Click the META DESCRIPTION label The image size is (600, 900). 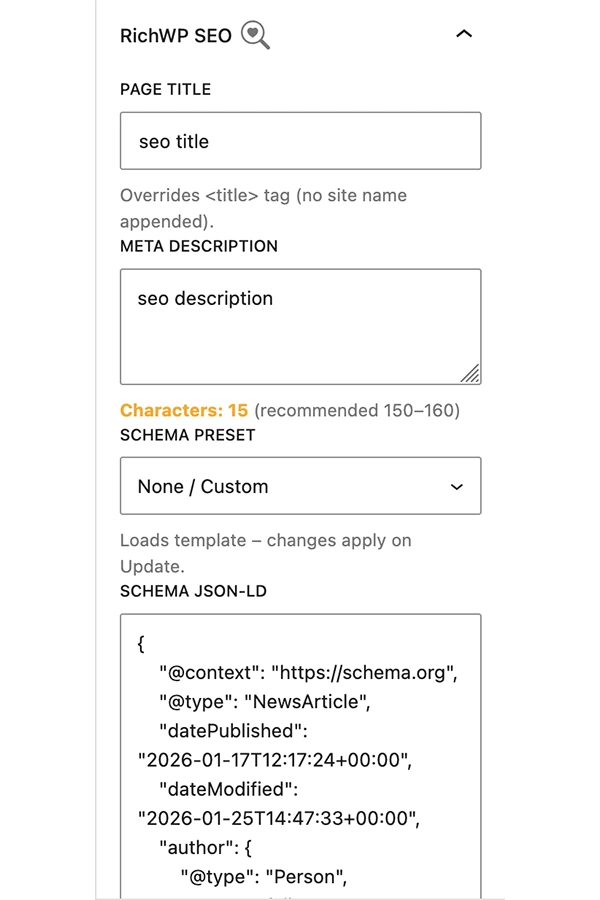199,246
